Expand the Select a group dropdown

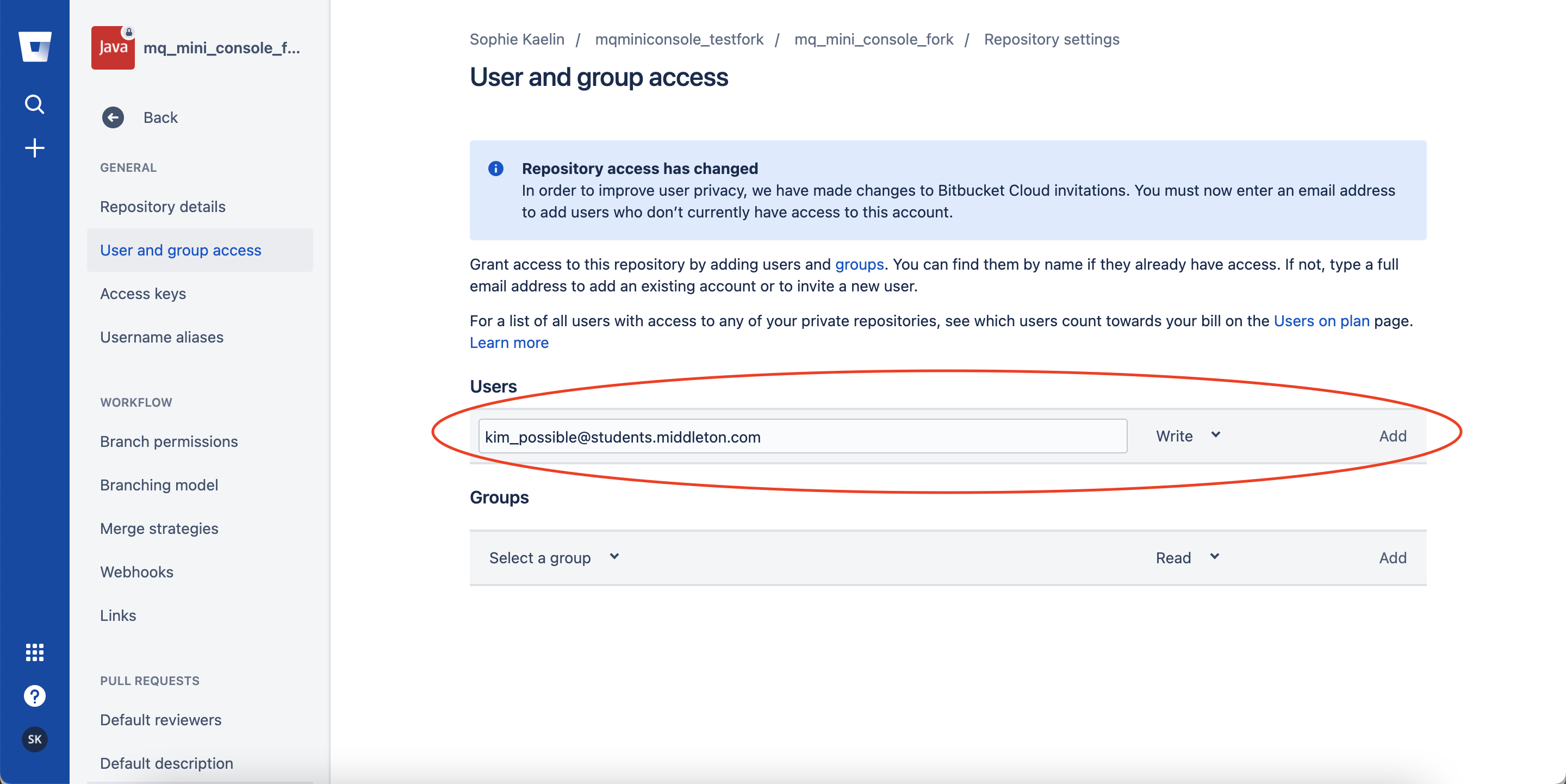[x=553, y=557]
